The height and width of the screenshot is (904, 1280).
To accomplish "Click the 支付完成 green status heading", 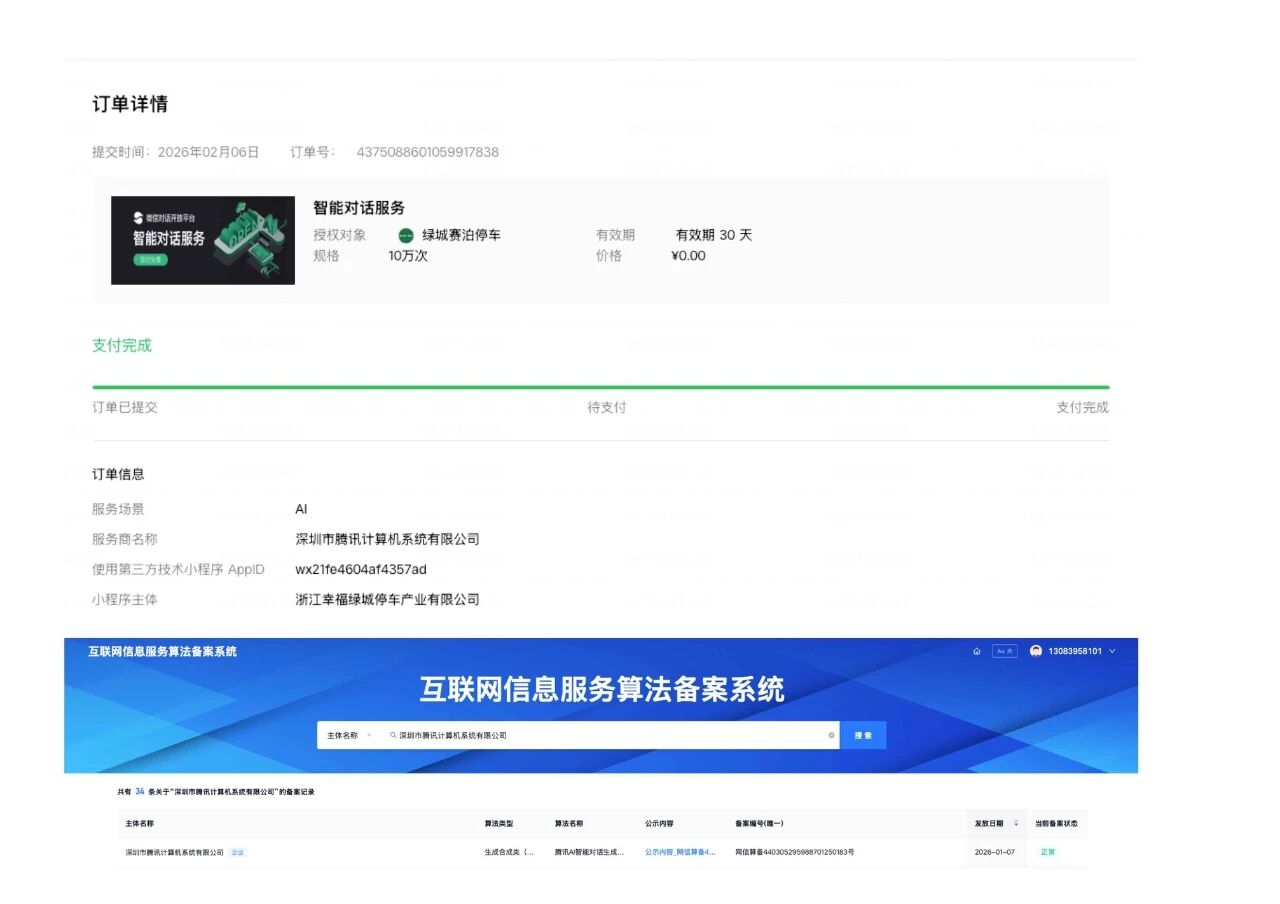I will (122, 345).
